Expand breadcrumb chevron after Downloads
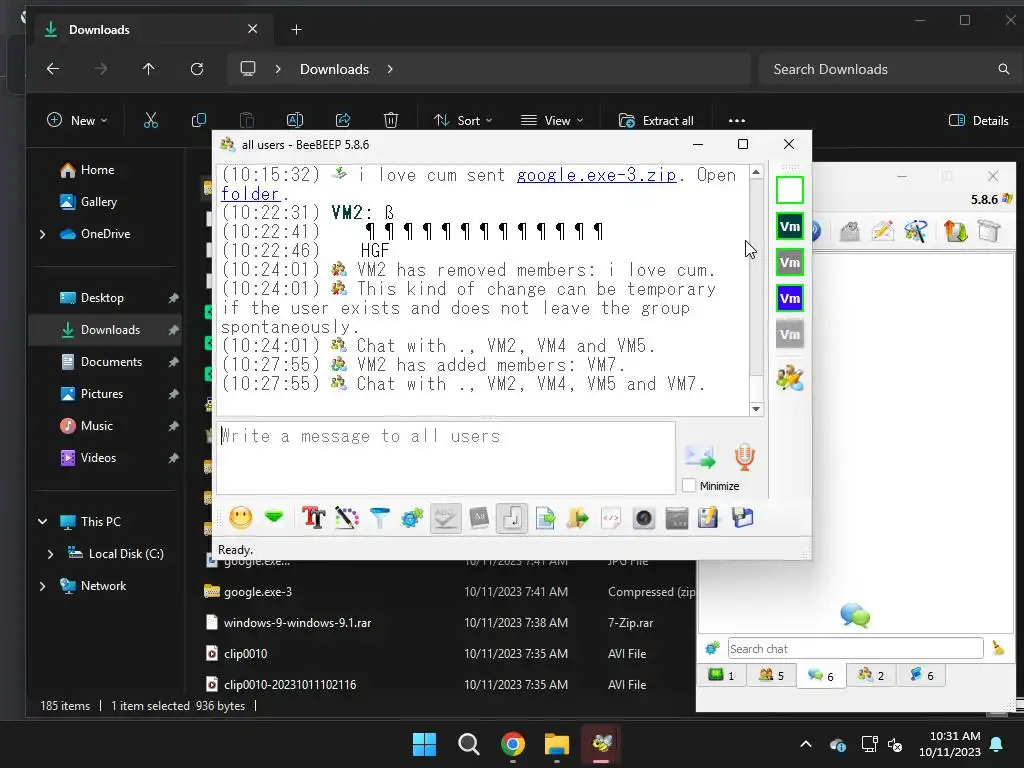 (390, 69)
